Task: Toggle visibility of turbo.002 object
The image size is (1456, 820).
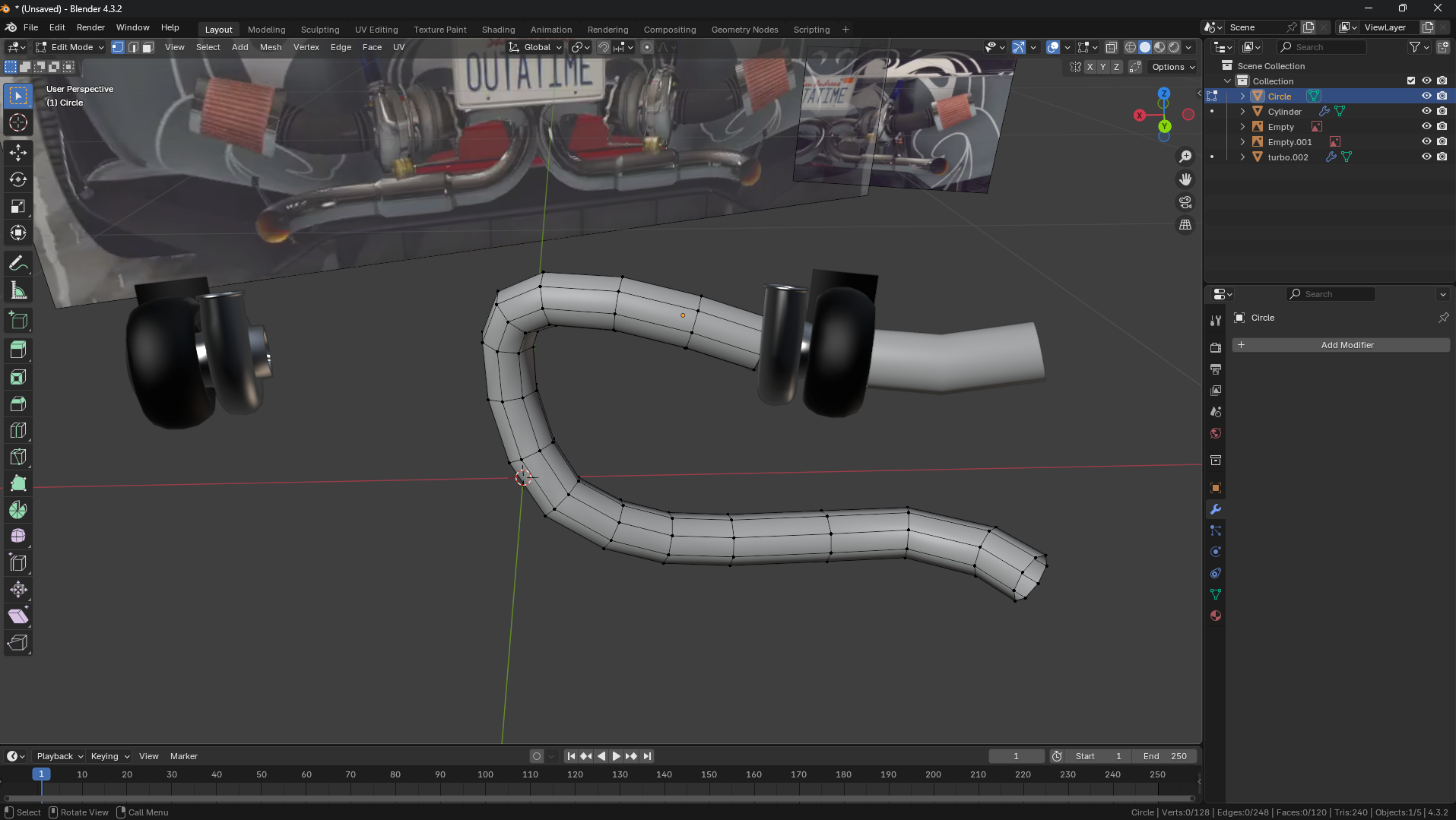Action: coord(1426,157)
